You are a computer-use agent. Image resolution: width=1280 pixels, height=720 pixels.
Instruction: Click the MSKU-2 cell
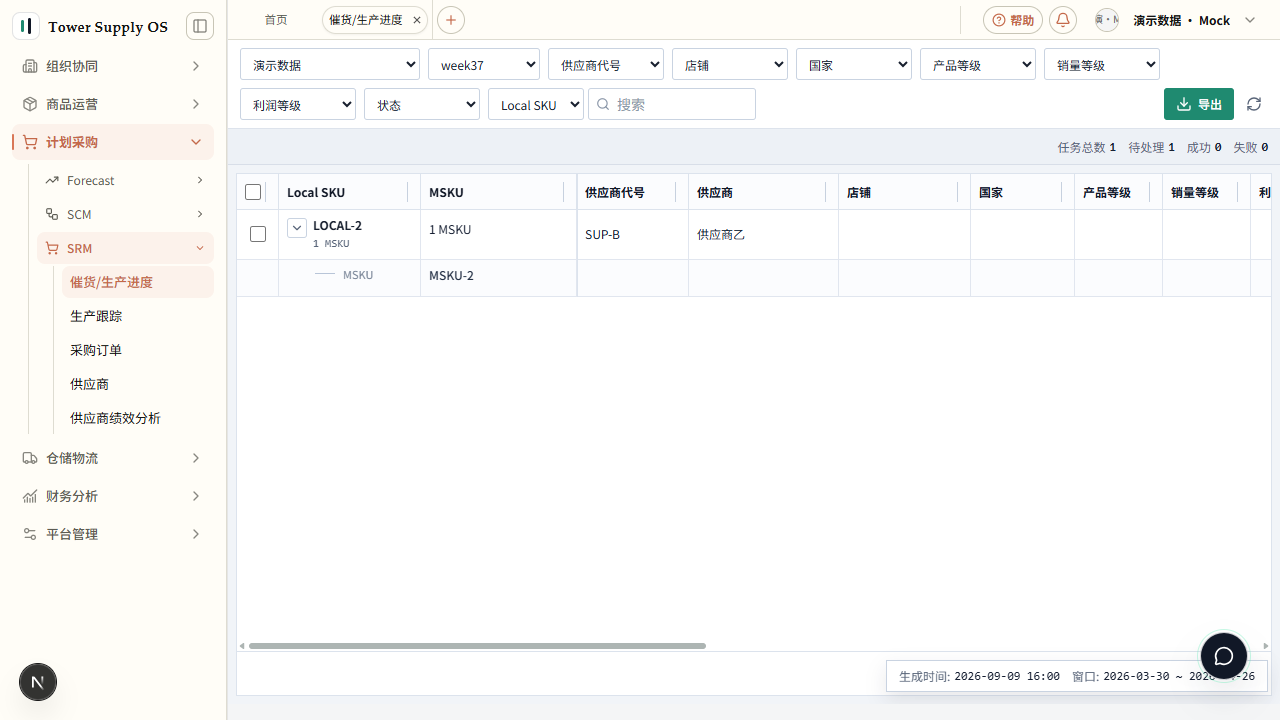pos(498,276)
